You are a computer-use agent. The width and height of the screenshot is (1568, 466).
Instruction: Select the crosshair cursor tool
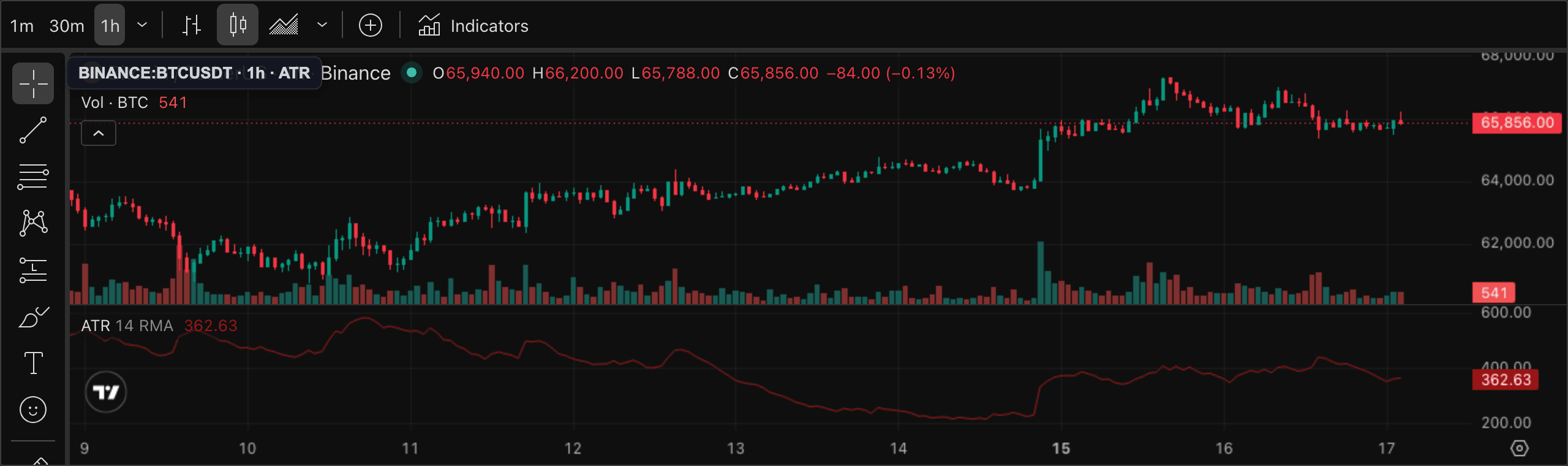click(x=33, y=83)
